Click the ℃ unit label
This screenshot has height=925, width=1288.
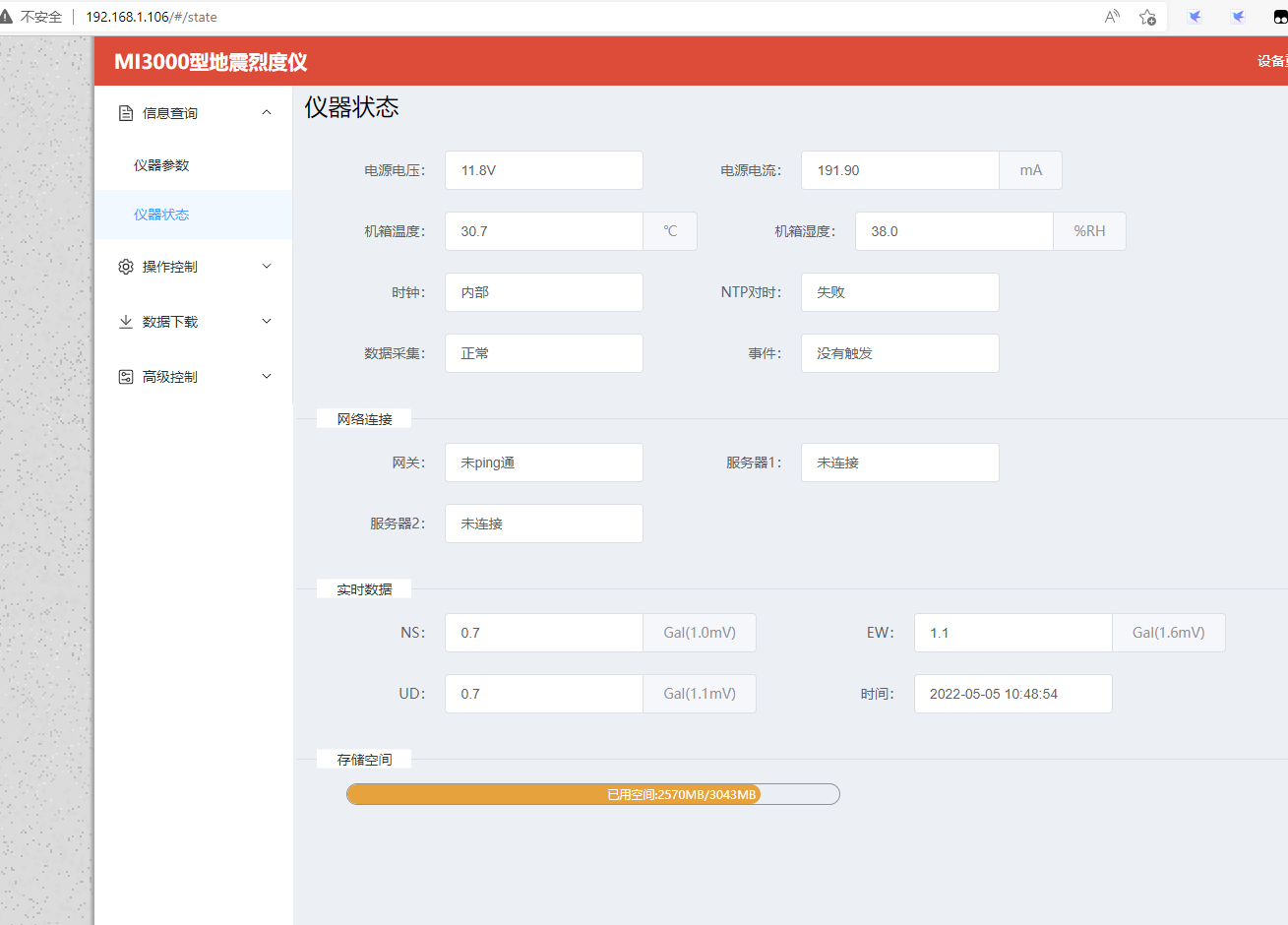pos(670,231)
